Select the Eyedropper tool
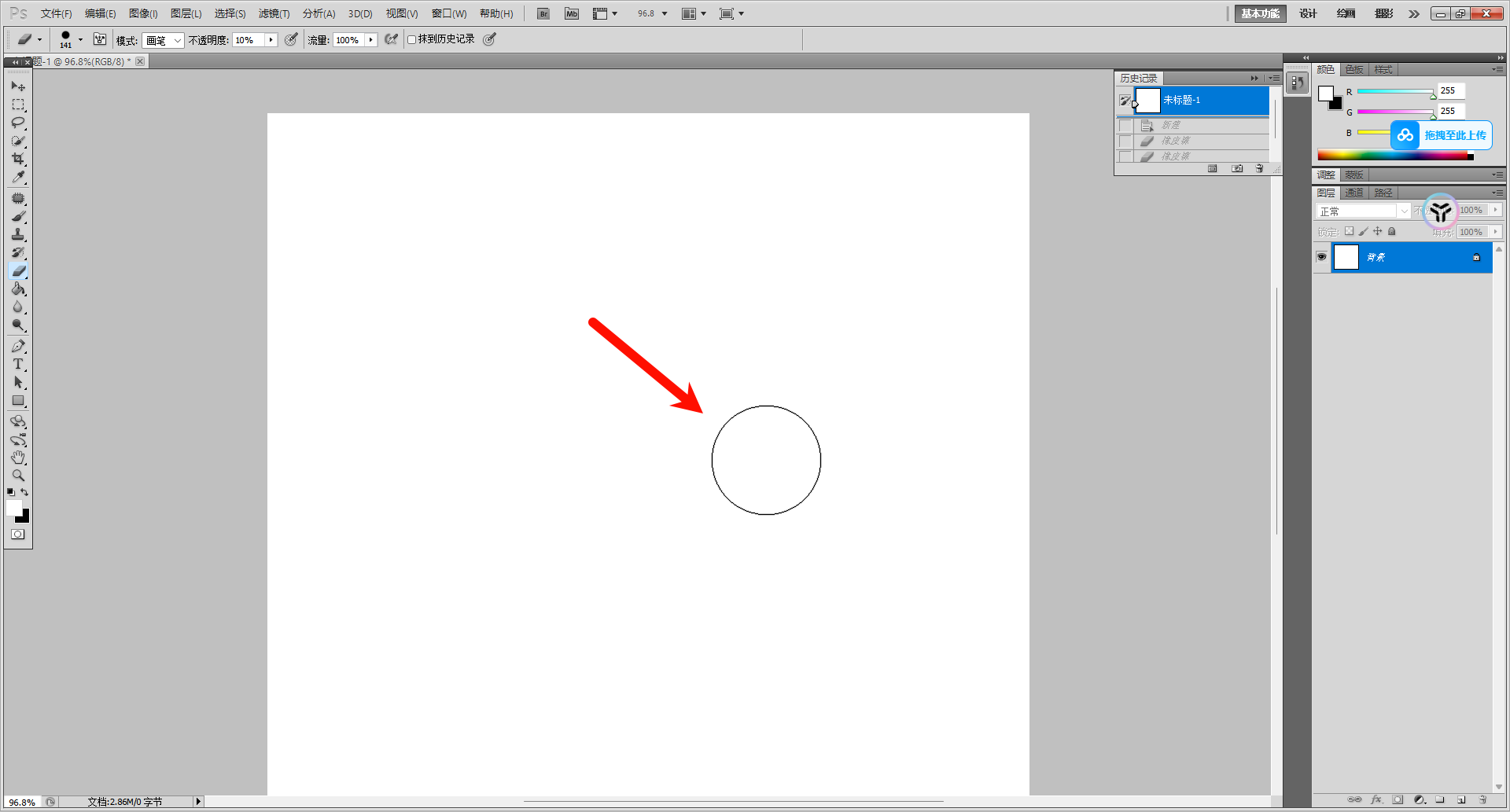The height and width of the screenshot is (812, 1510). point(18,177)
